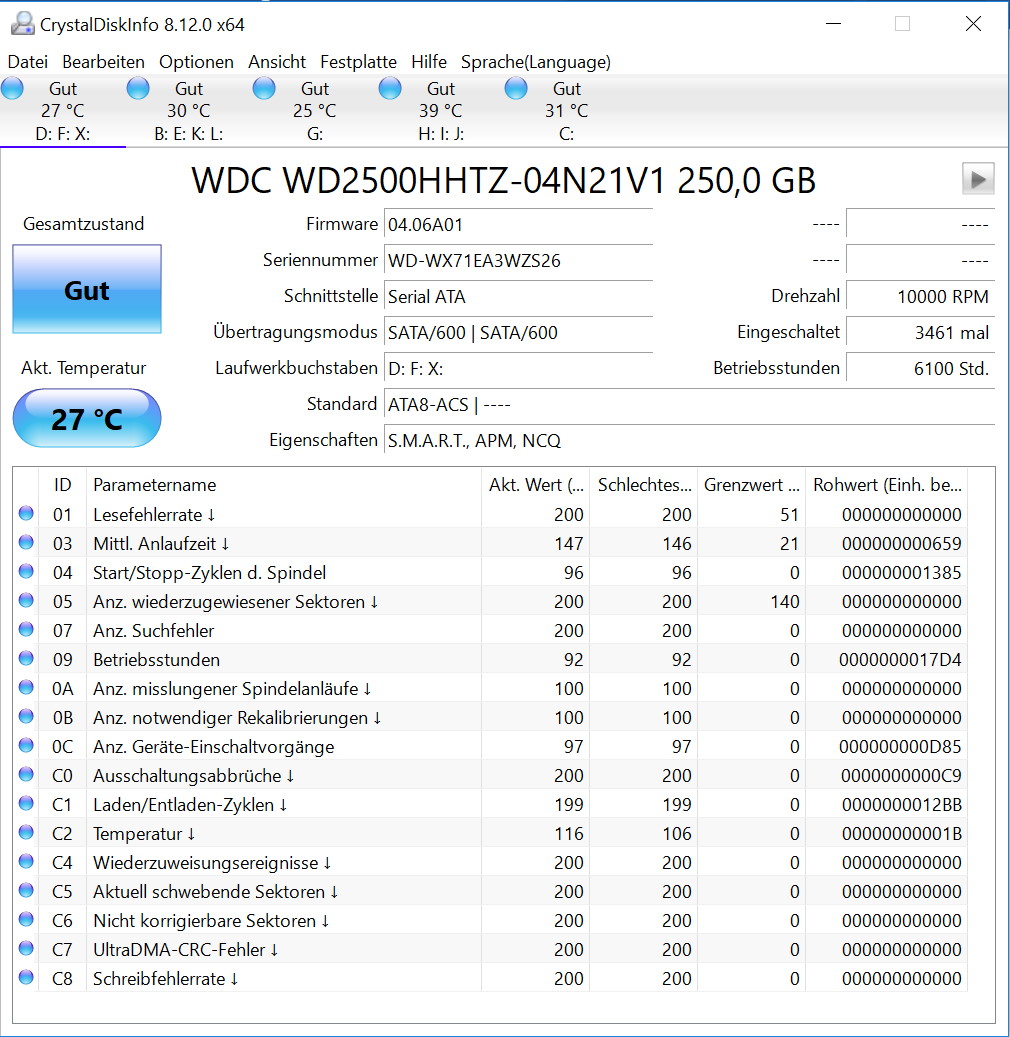The width and height of the screenshot is (1010, 1037).
Task: Go to next disk with arrow button
Action: pyautogui.click(x=978, y=179)
